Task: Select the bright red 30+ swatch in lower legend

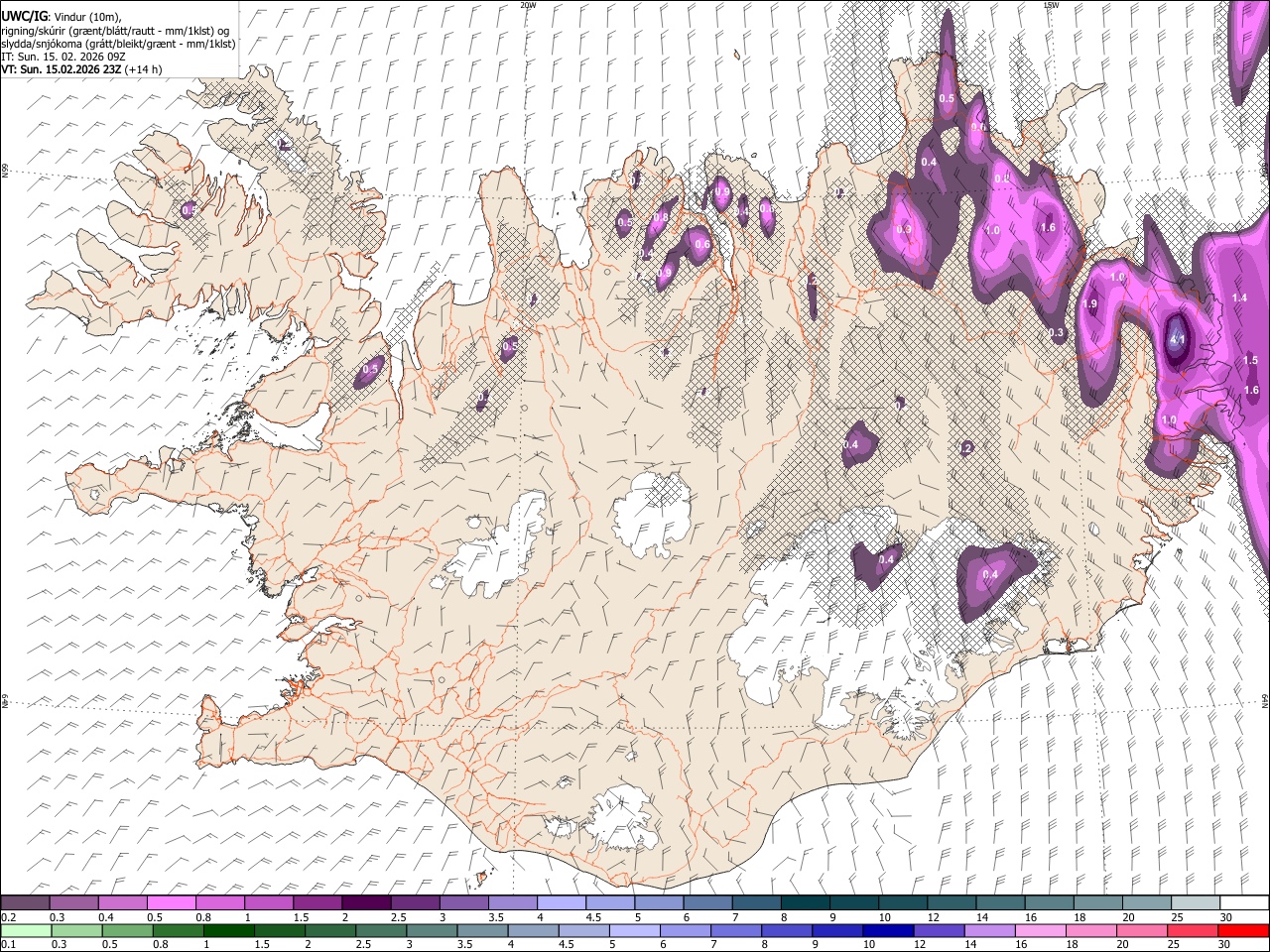Action: (x=1243, y=930)
